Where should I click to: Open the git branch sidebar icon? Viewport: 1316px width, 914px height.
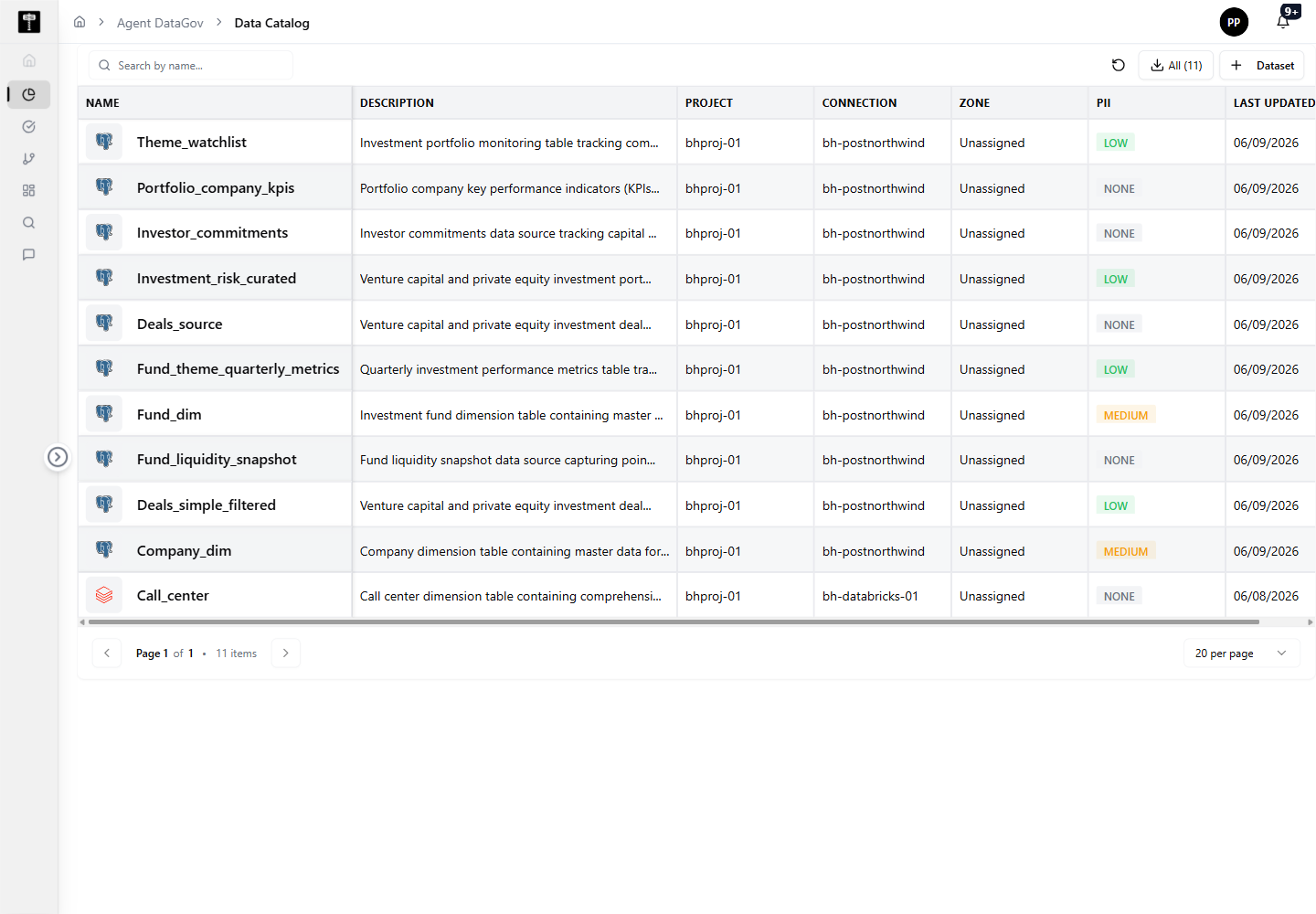coord(29,158)
